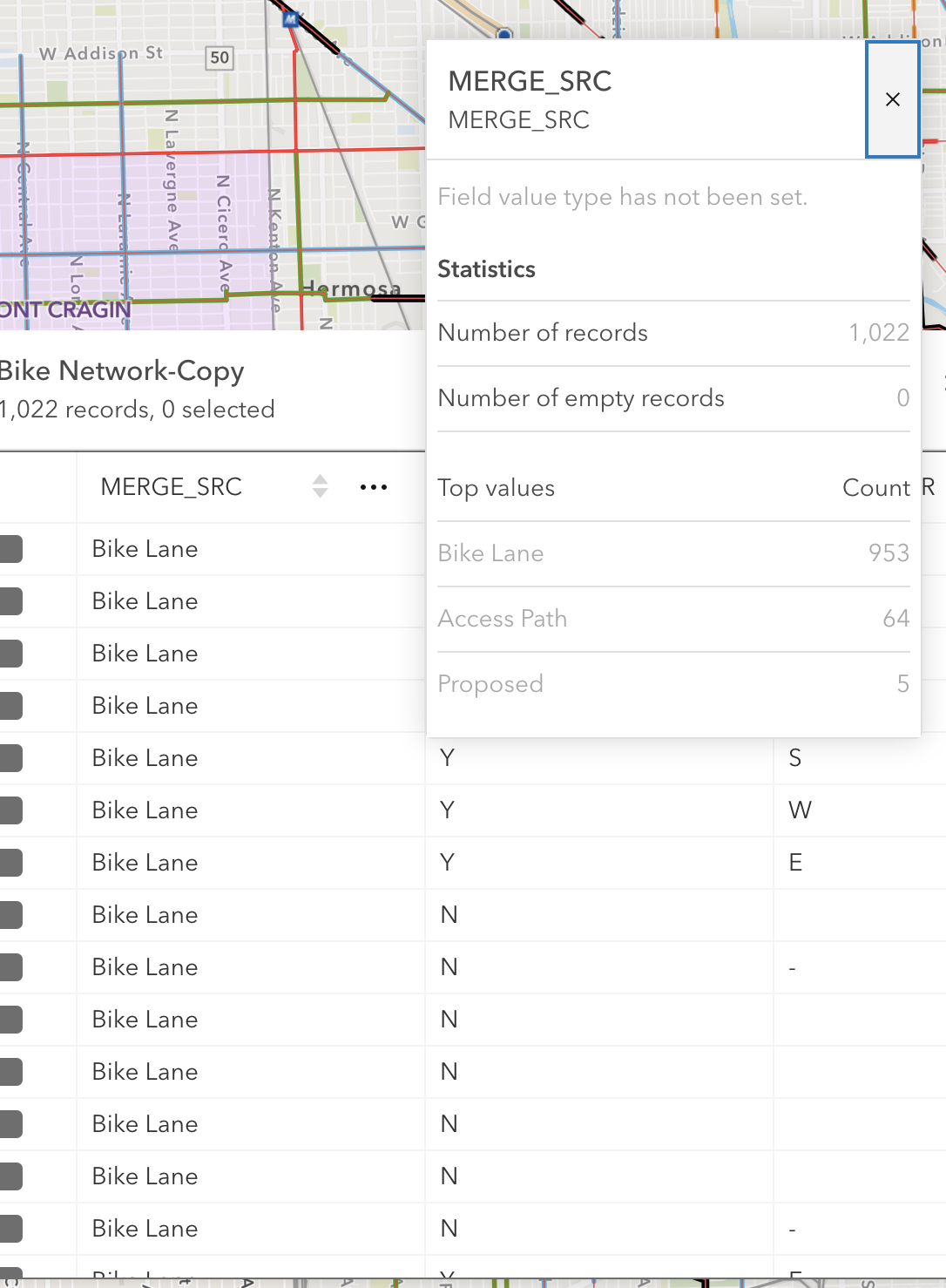The height and width of the screenshot is (1288, 946).
Task: Tick the selector for the first table row
Action: pos(10,549)
